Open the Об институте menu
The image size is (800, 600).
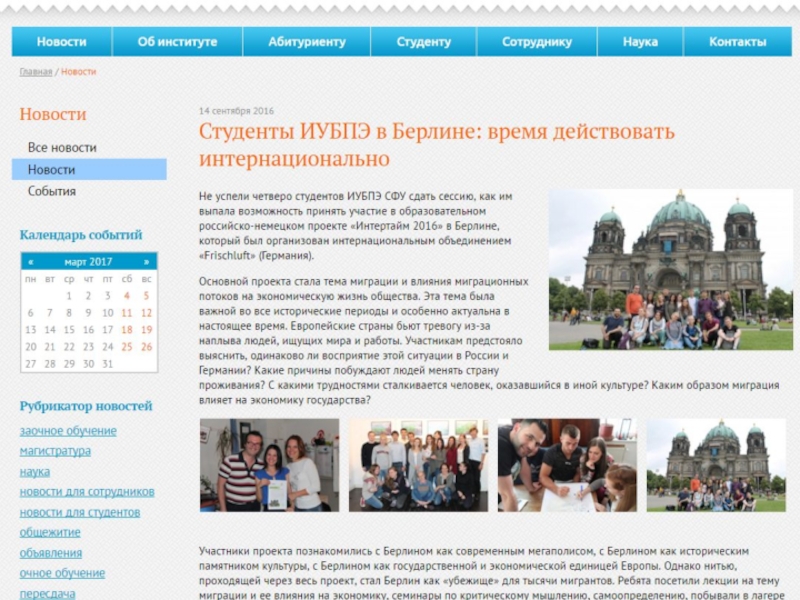pyautogui.click(x=177, y=42)
